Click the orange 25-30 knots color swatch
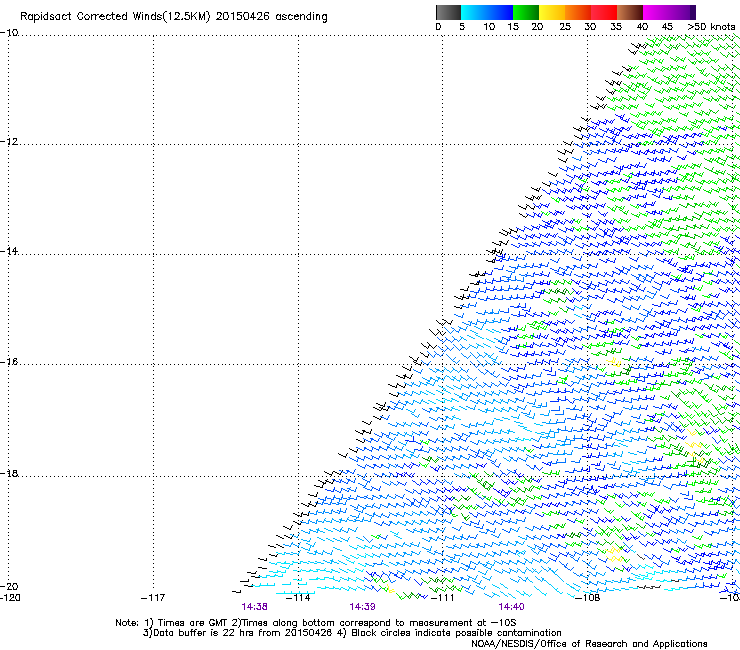 578,12
